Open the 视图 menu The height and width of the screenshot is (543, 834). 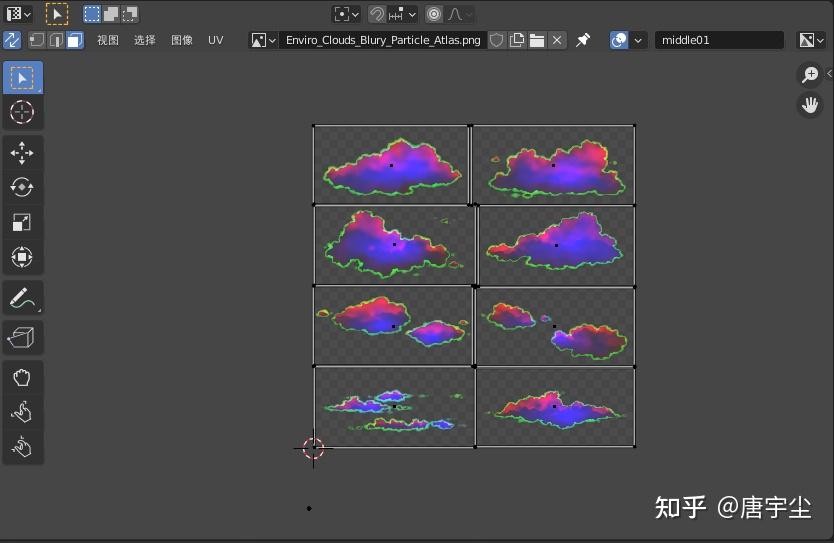(107, 40)
